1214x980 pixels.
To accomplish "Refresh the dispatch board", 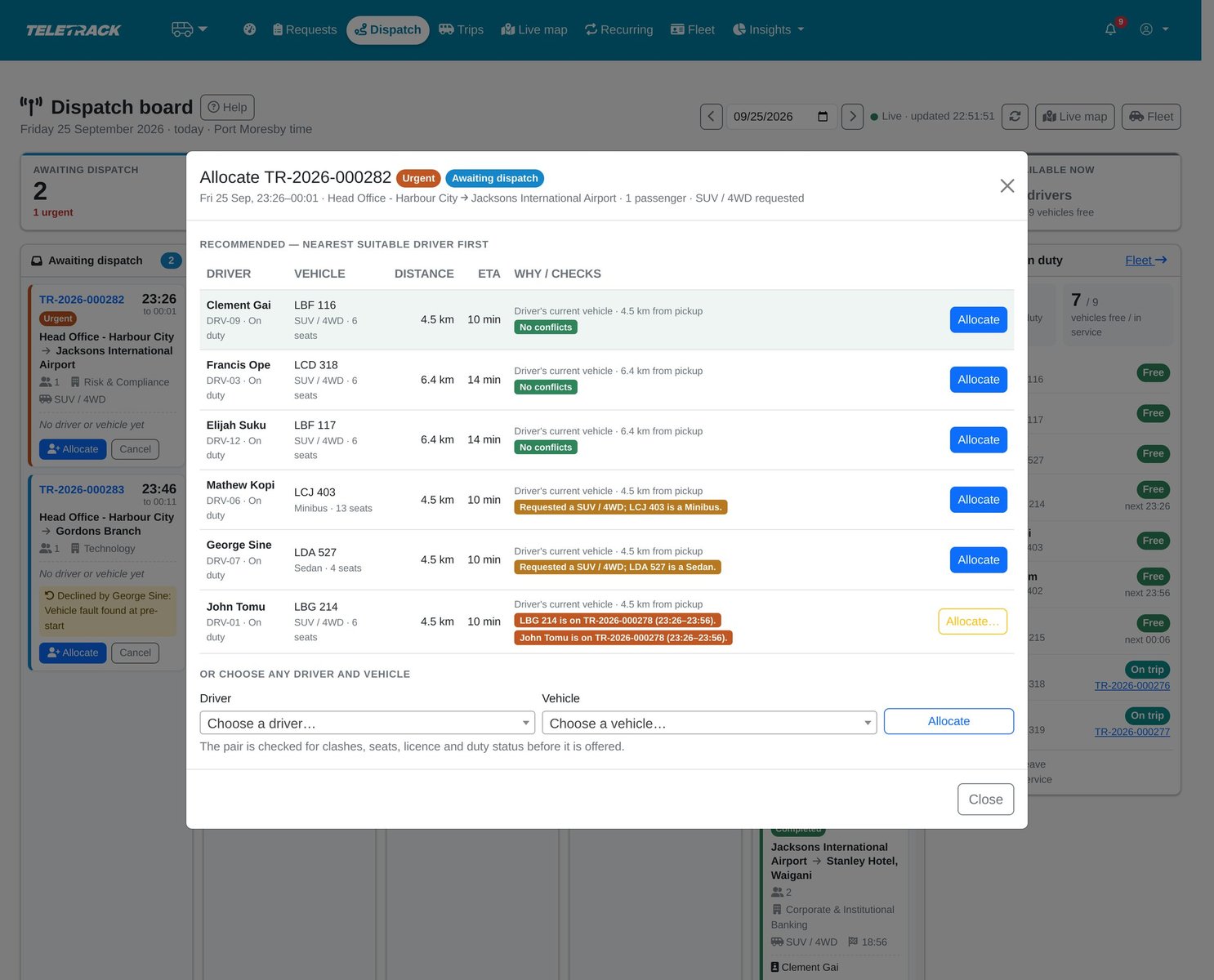I will pos(1015,116).
